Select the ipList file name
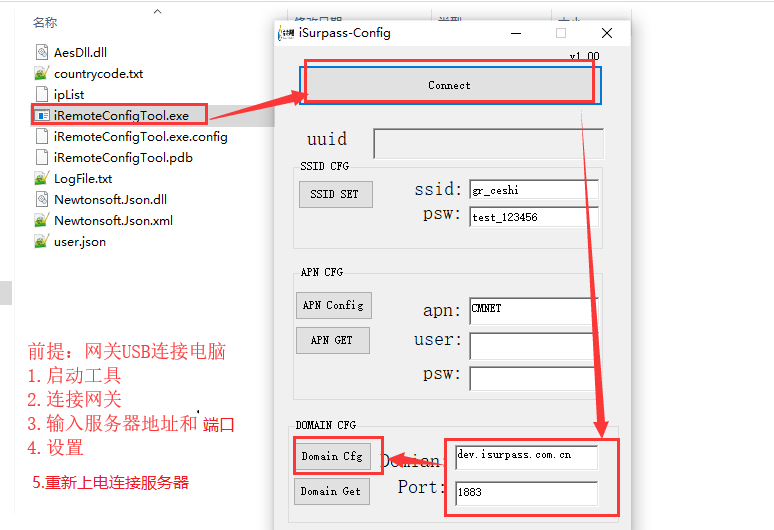This screenshot has height=530, width=774. 69,94
